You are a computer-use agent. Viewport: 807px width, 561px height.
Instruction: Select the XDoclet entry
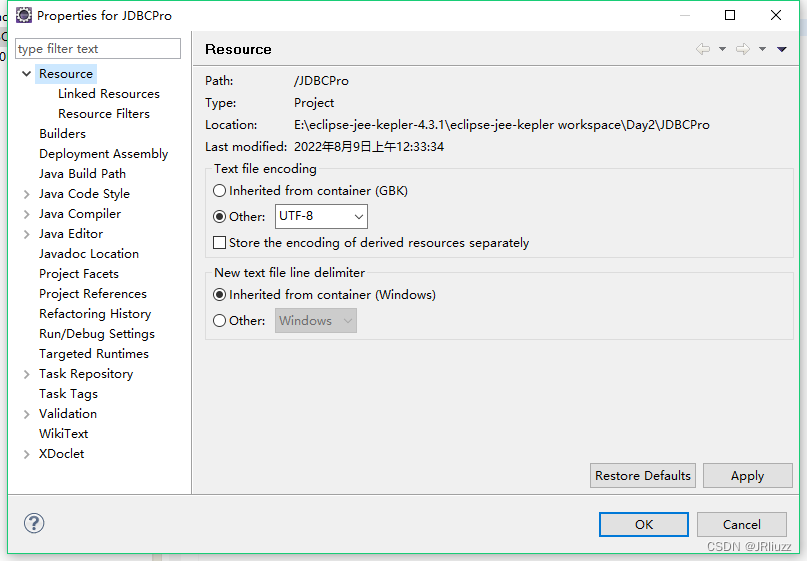click(61, 454)
